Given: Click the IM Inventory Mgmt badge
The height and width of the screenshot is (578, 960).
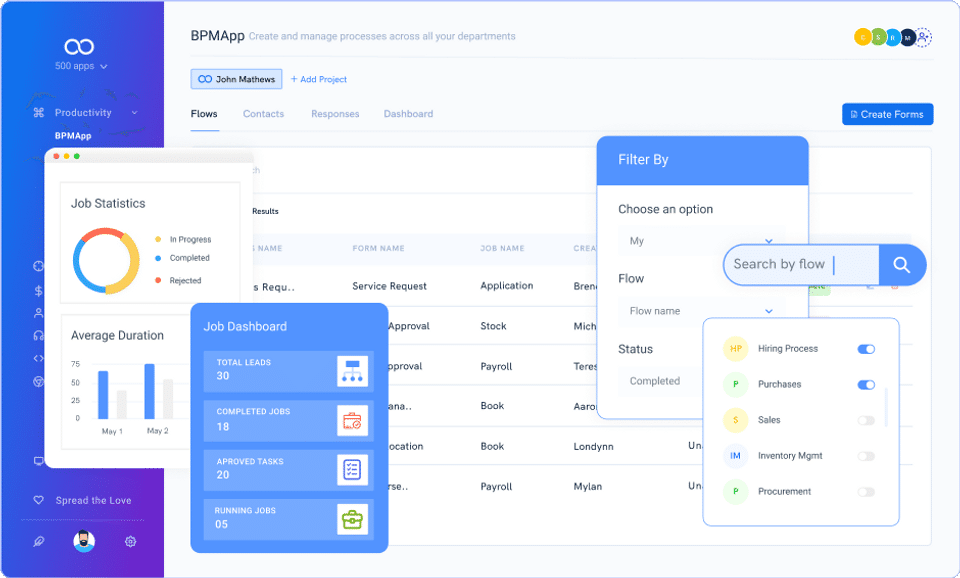Looking at the screenshot, I should tap(736, 456).
